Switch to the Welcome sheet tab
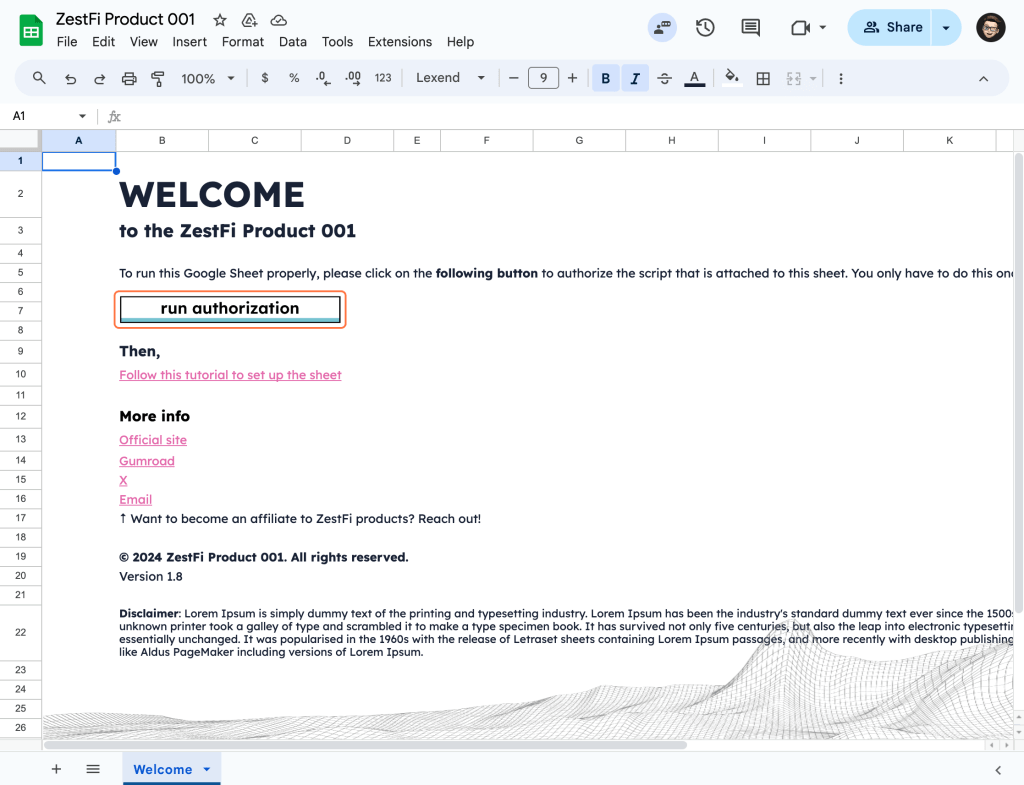This screenshot has width=1024, height=785. [163, 769]
